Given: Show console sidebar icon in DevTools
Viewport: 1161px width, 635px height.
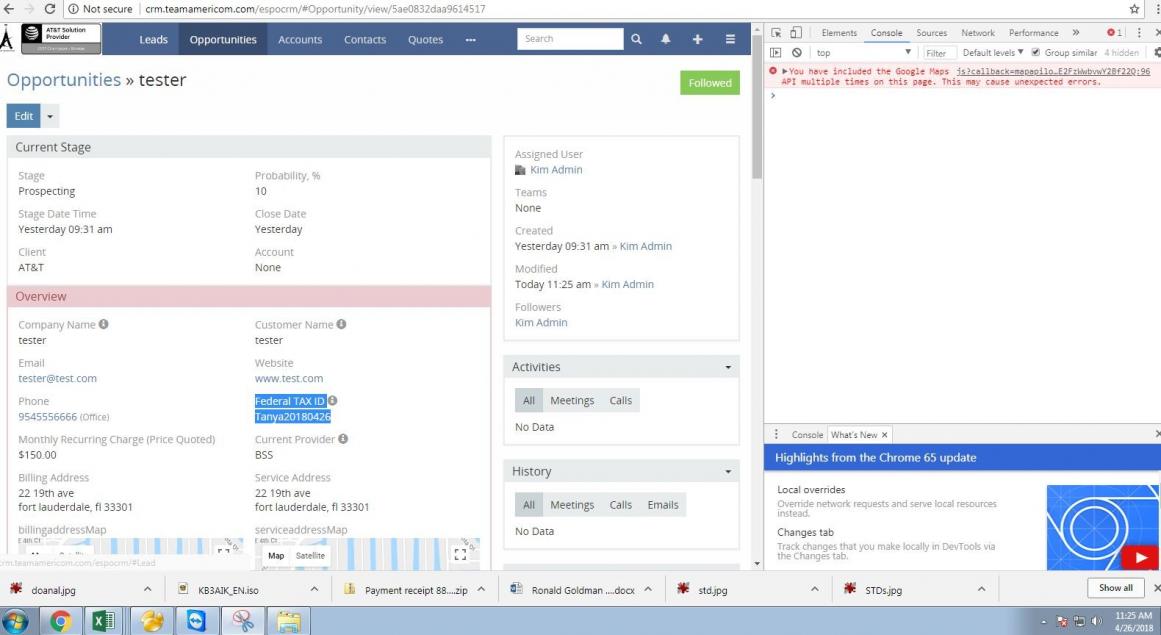Looking at the screenshot, I should tap(776, 53).
